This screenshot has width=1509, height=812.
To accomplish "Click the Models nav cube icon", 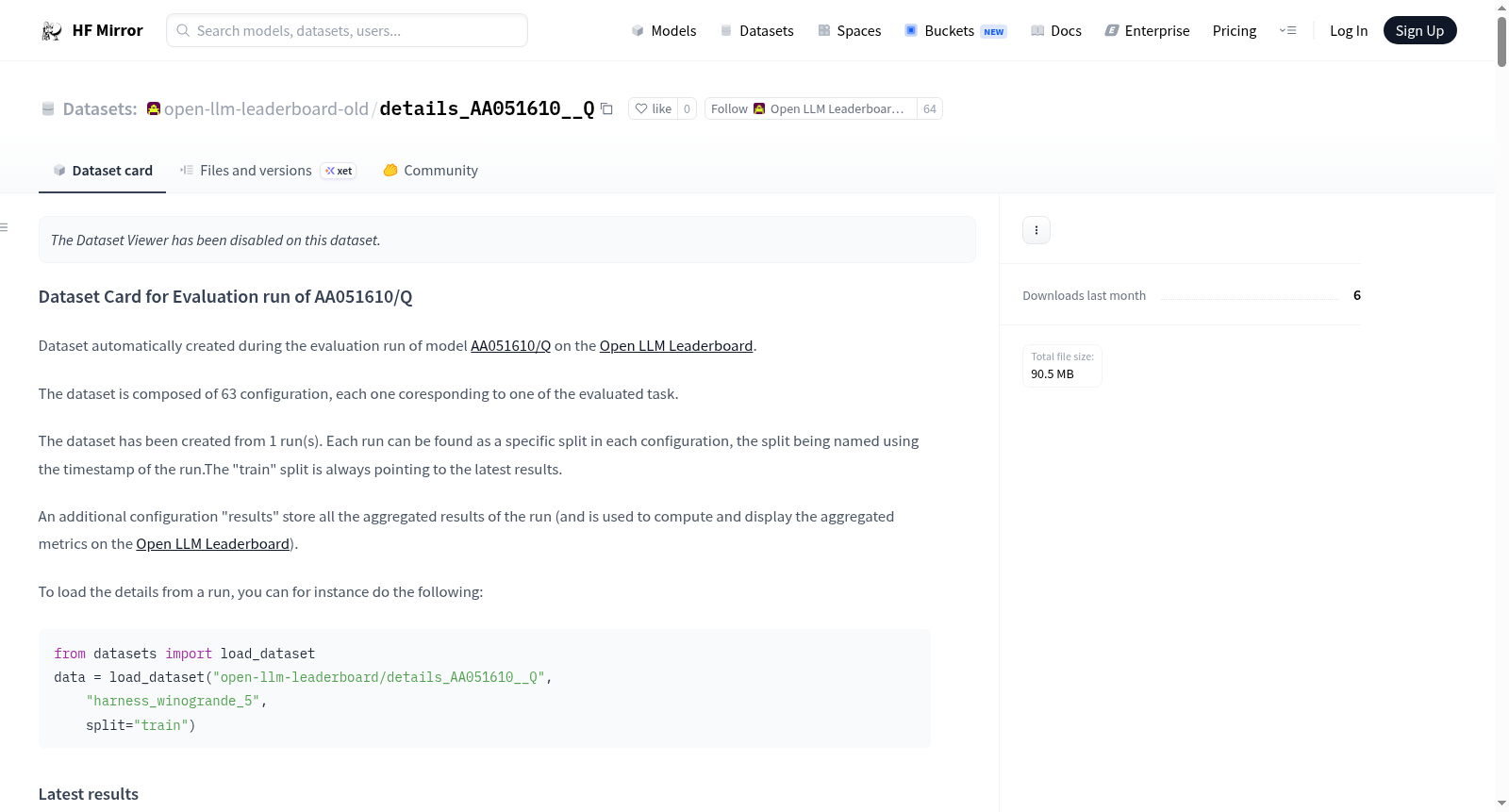I will coord(638,31).
